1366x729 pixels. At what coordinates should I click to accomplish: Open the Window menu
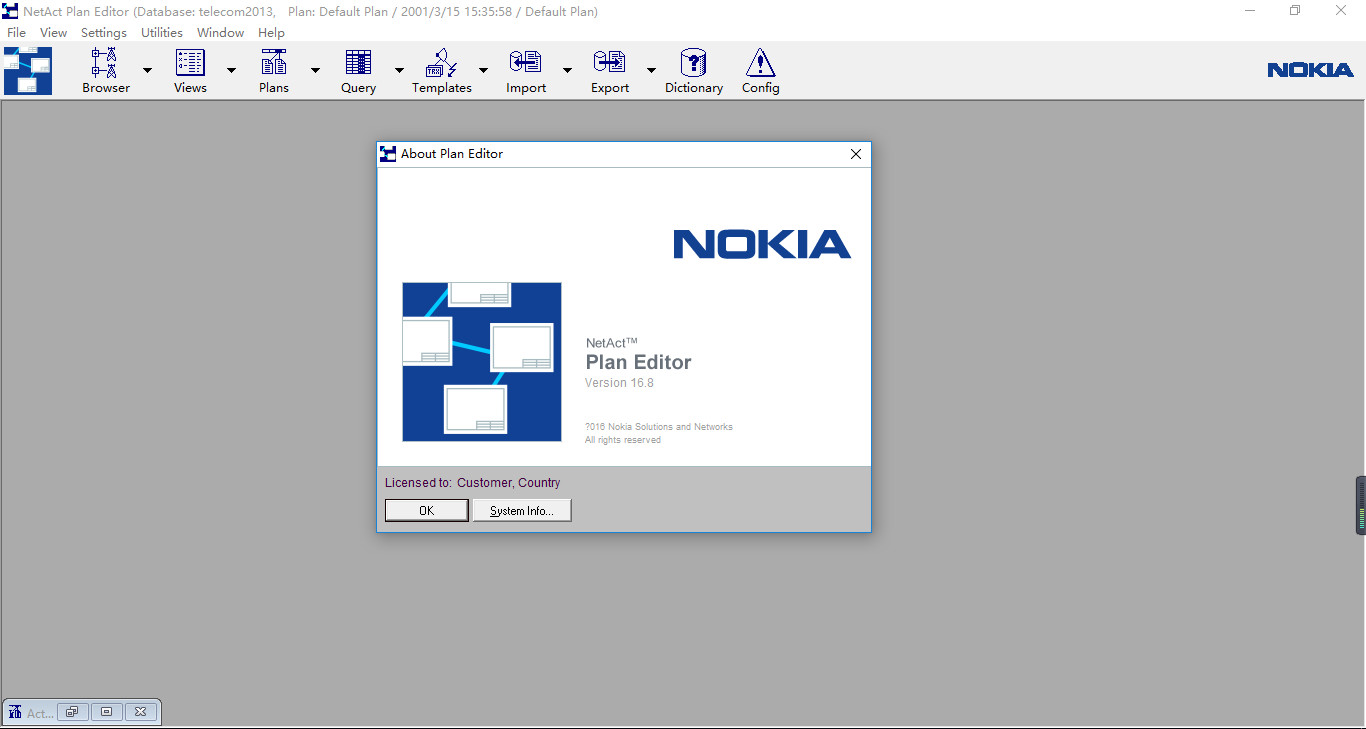220,32
